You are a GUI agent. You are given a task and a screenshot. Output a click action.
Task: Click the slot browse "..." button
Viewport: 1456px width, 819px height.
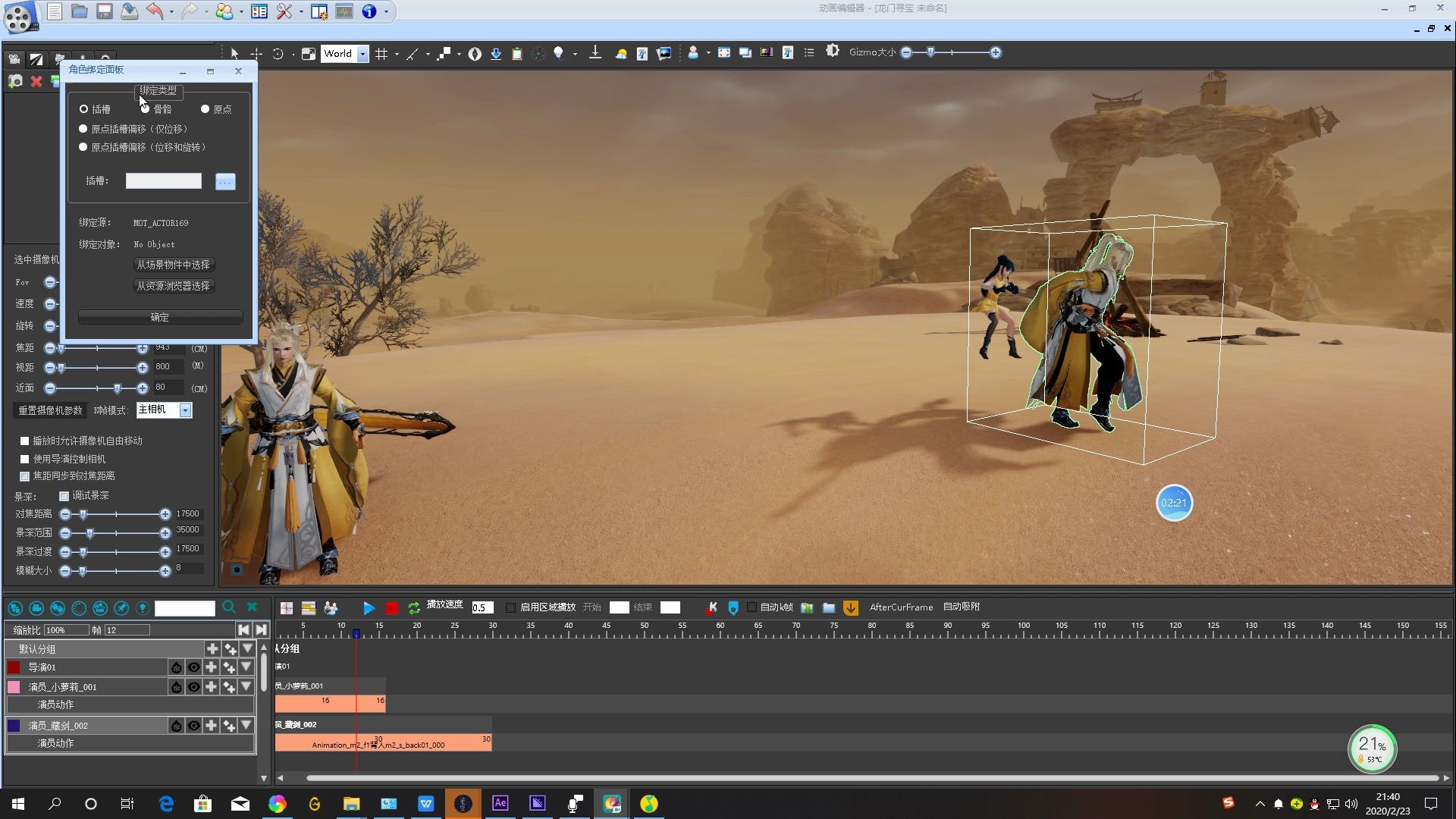click(225, 181)
